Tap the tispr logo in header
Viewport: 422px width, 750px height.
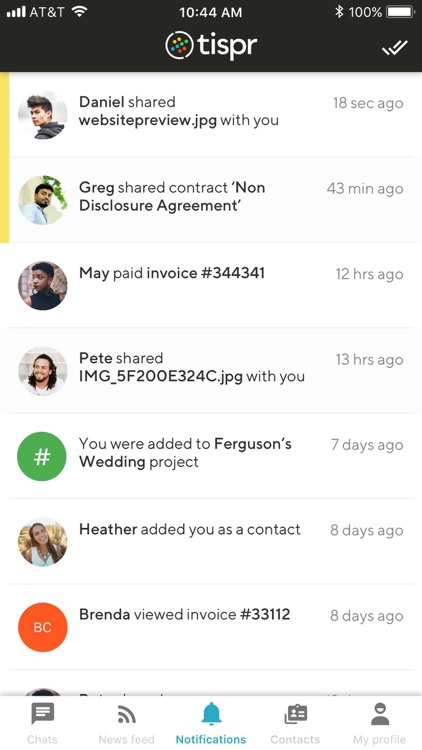(211, 46)
